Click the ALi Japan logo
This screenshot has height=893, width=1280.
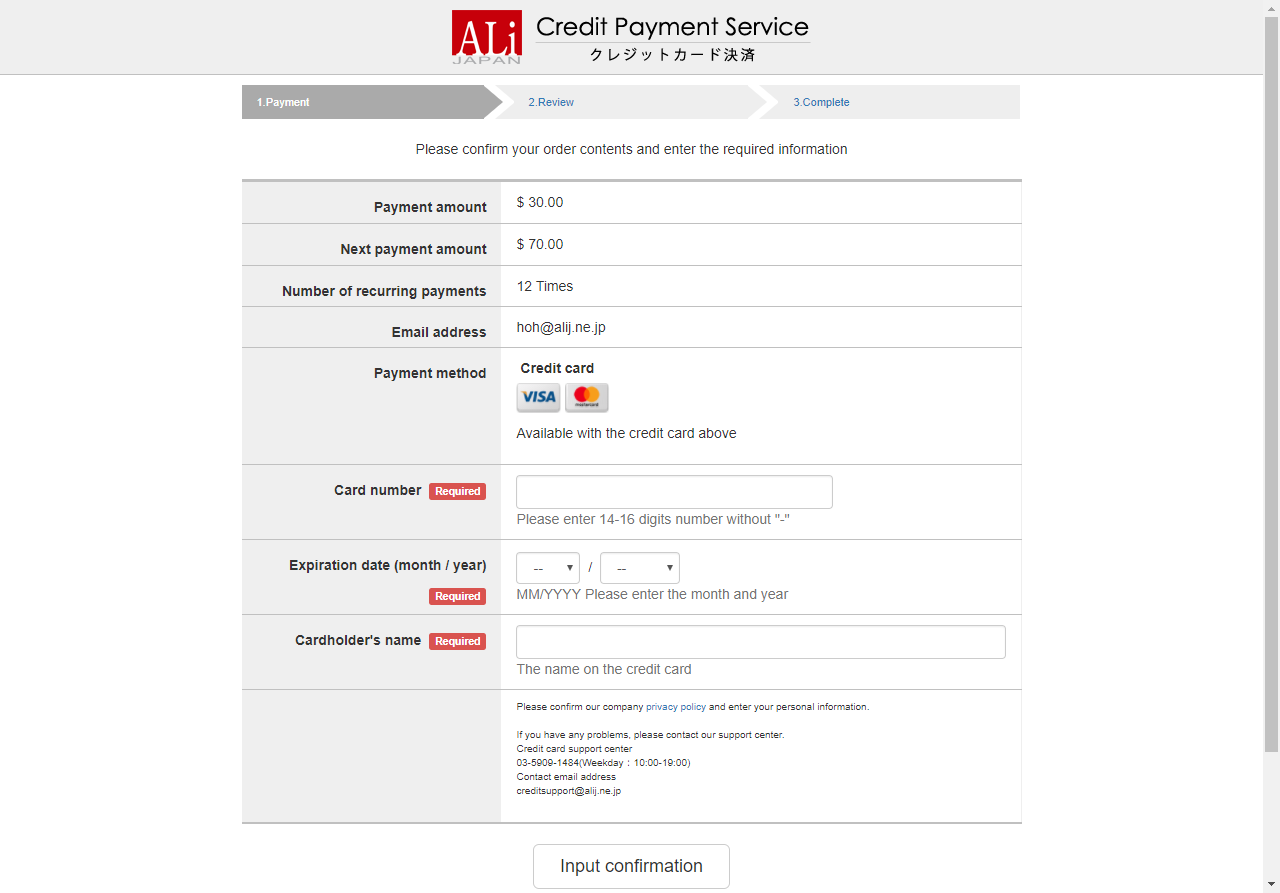pos(486,37)
